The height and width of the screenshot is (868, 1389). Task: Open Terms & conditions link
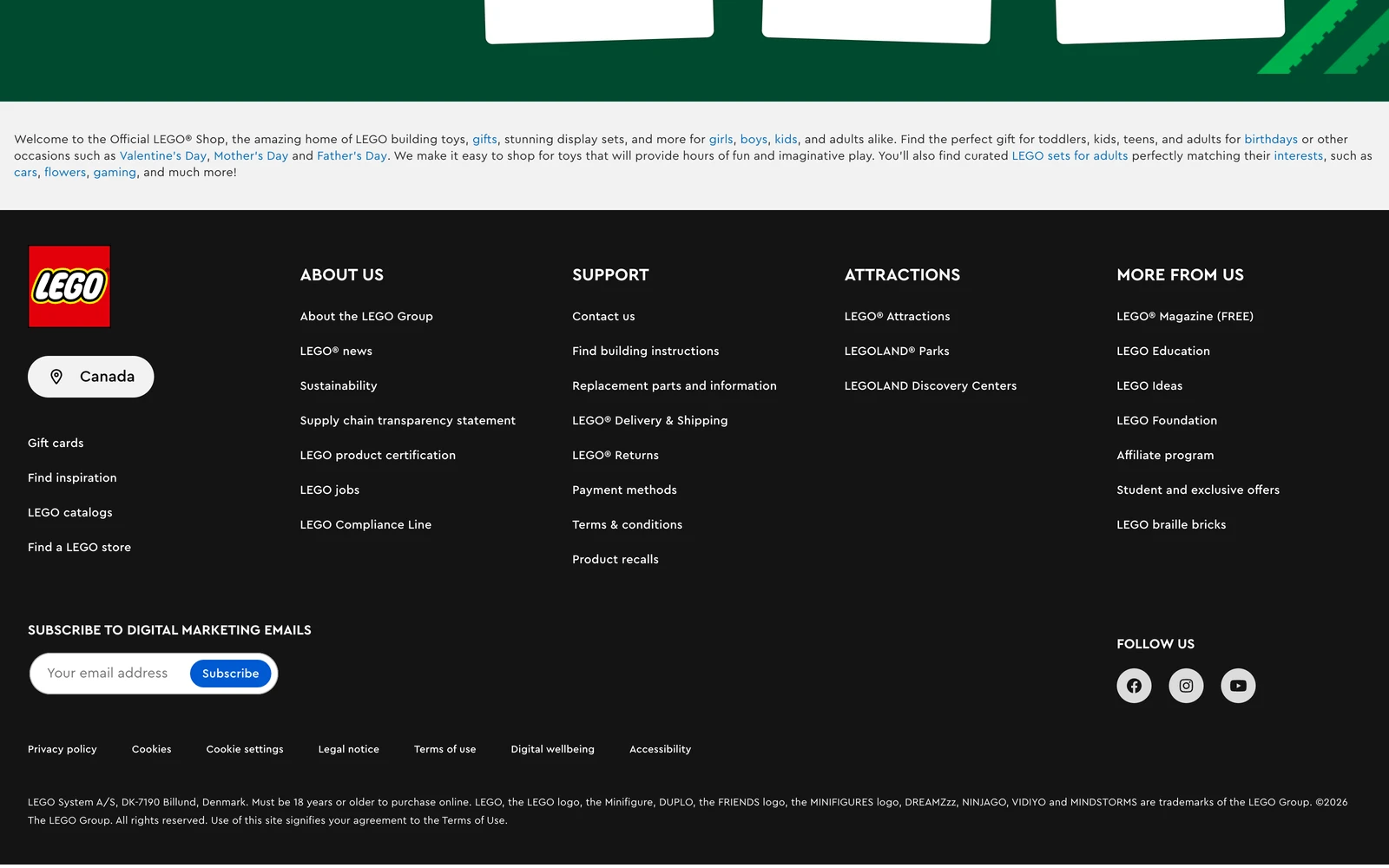(627, 524)
